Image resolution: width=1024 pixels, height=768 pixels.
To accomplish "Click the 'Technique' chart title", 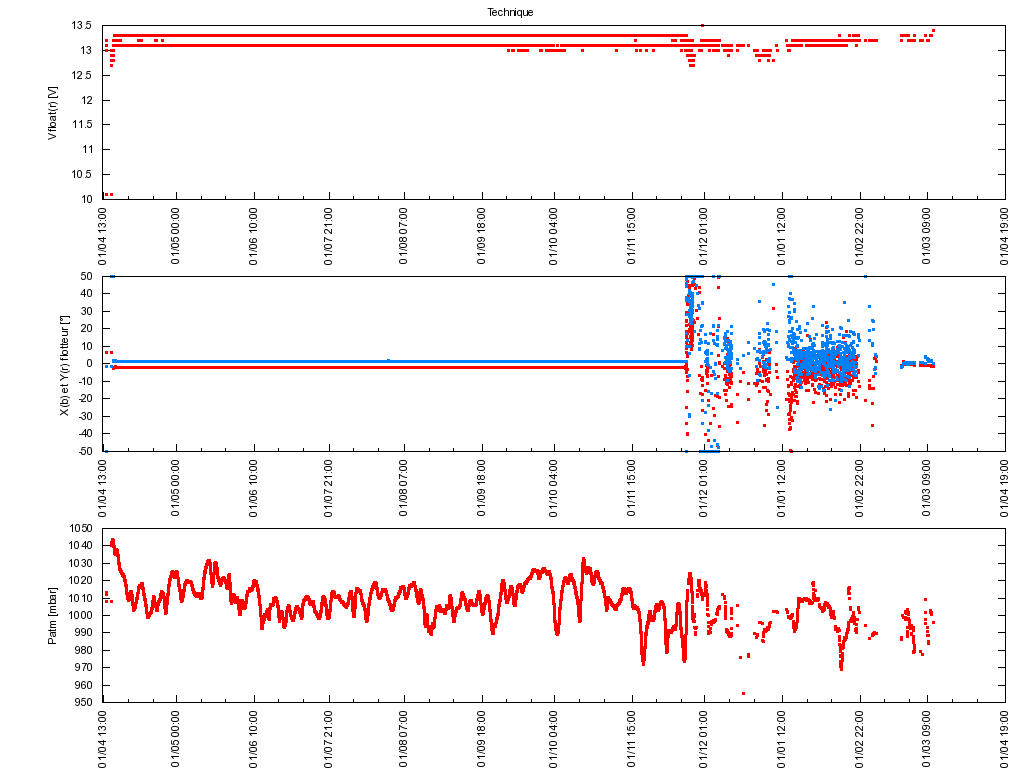I will click(x=509, y=12).
